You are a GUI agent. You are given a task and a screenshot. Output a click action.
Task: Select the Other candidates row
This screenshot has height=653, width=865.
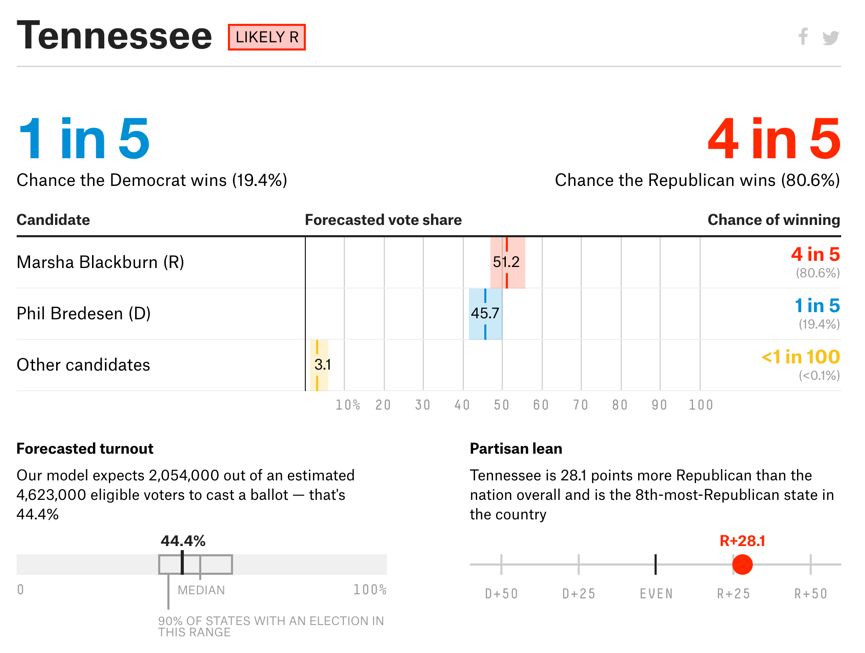click(x=429, y=365)
